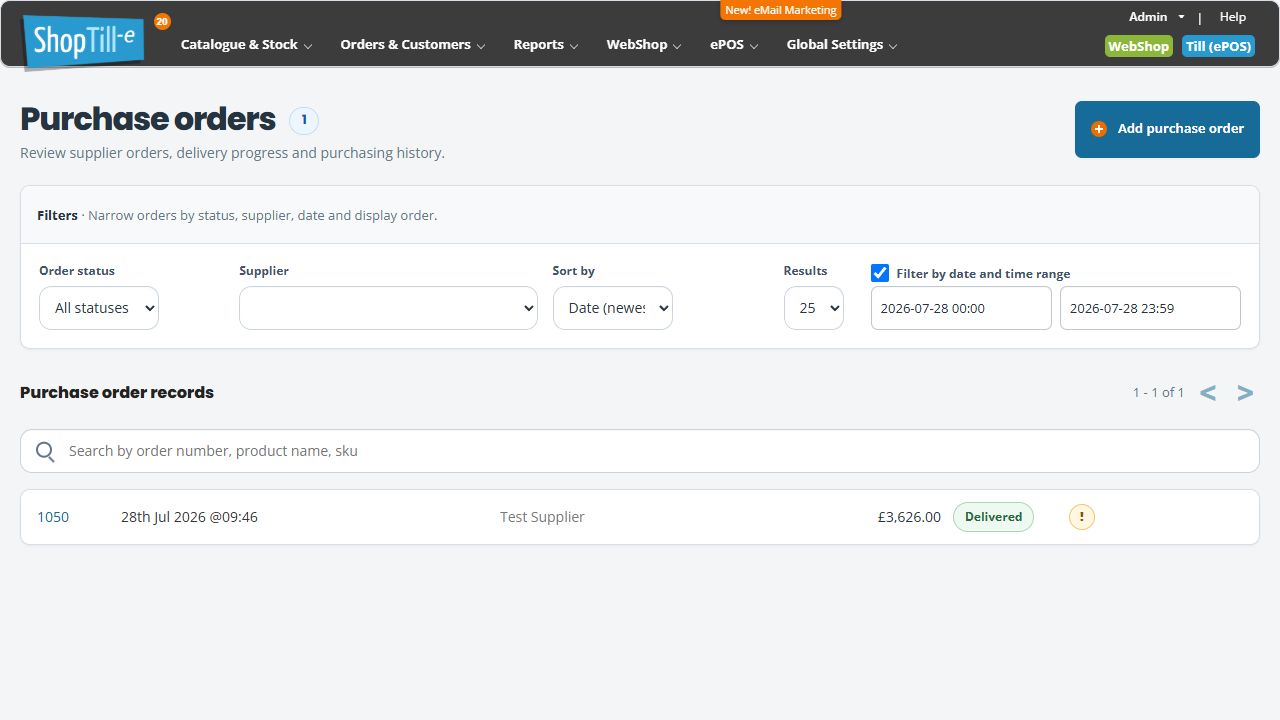The image size is (1280, 720).
Task: Click the £3,626.00 order total
Action: 909,517
